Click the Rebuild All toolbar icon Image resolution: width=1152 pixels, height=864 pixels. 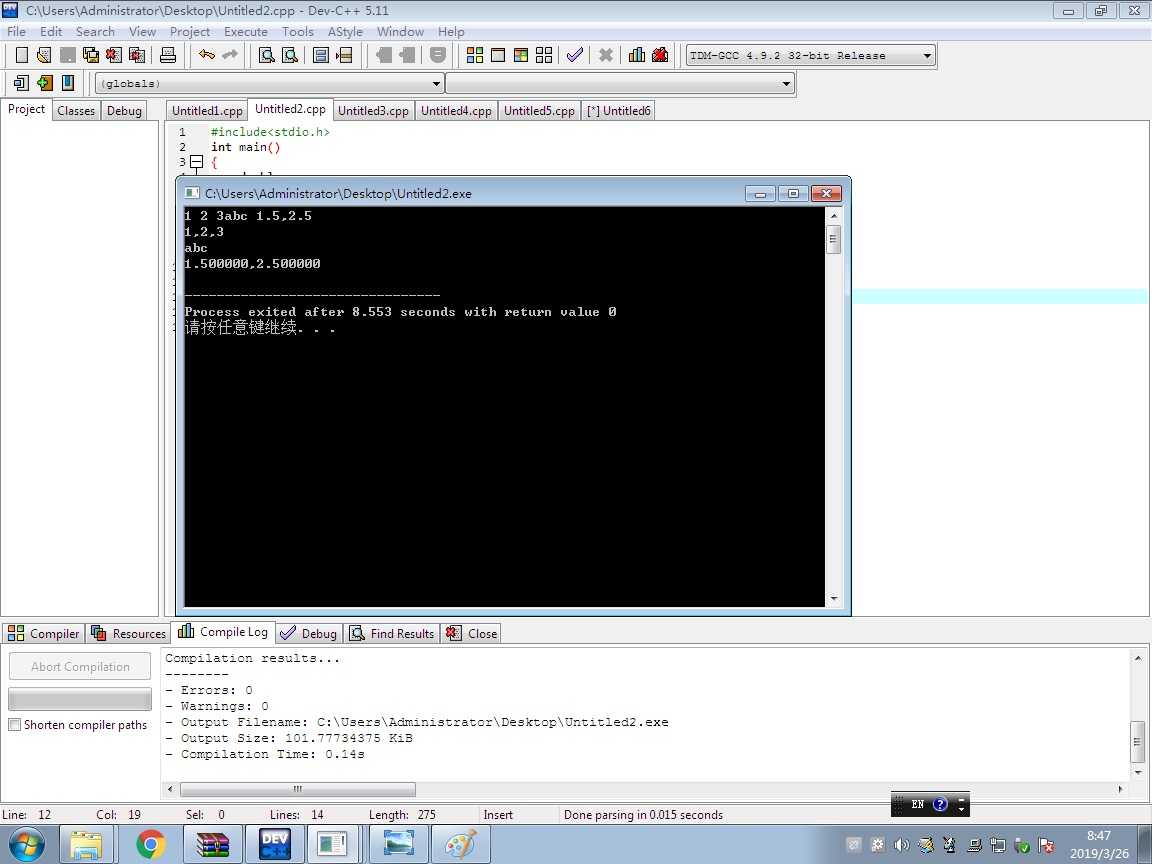(544, 55)
